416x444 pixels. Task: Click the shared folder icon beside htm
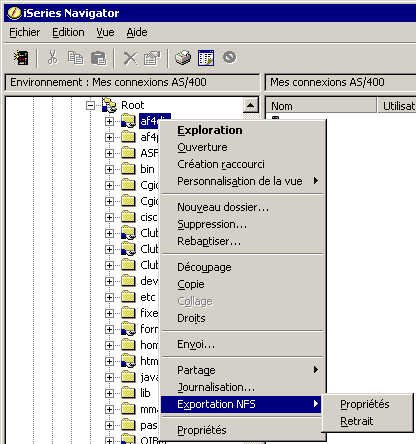click(x=128, y=361)
